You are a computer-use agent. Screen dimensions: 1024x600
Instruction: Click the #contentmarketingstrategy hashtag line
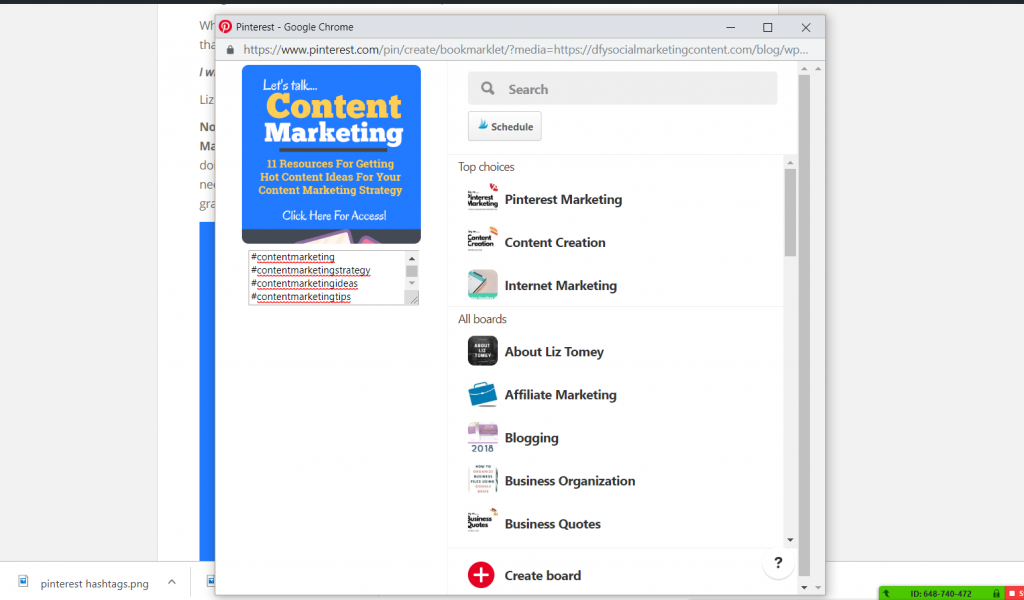(x=311, y=270)
